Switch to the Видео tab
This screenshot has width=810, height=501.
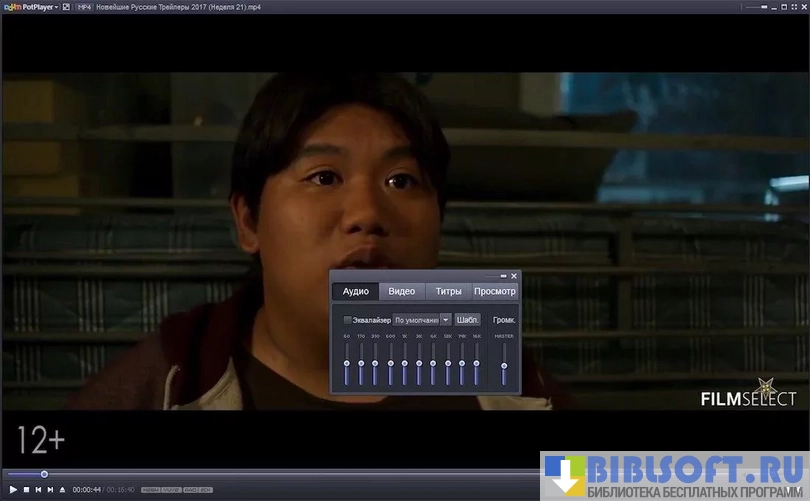coord(401,292)
